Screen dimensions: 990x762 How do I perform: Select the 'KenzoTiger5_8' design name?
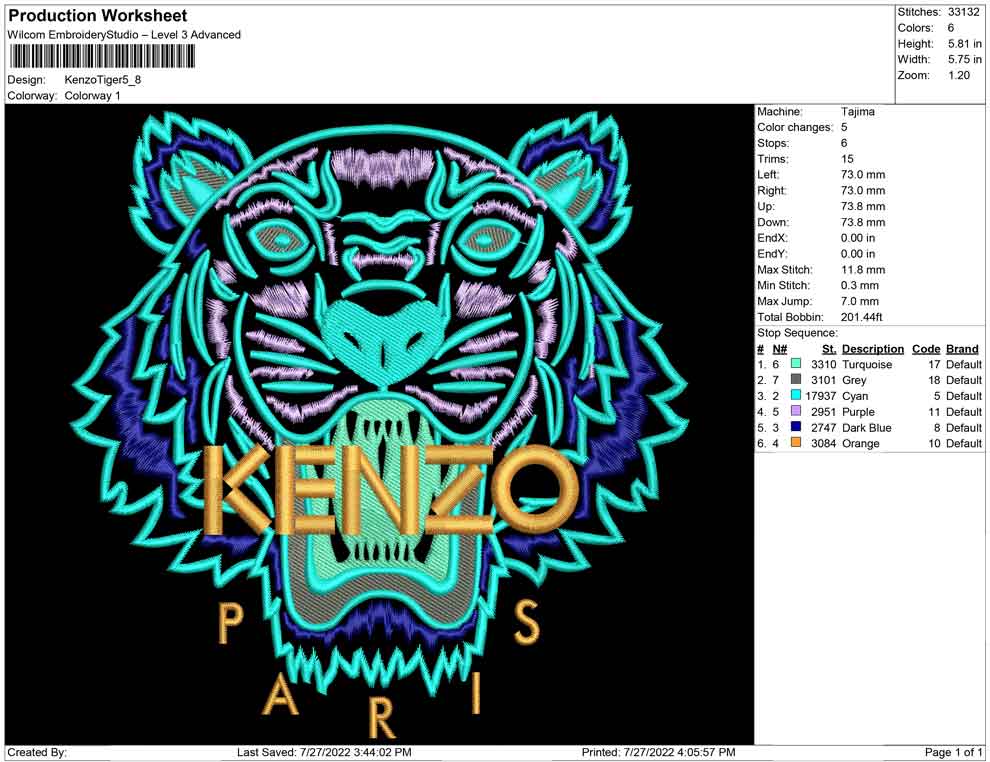click(x=103, y=80)
